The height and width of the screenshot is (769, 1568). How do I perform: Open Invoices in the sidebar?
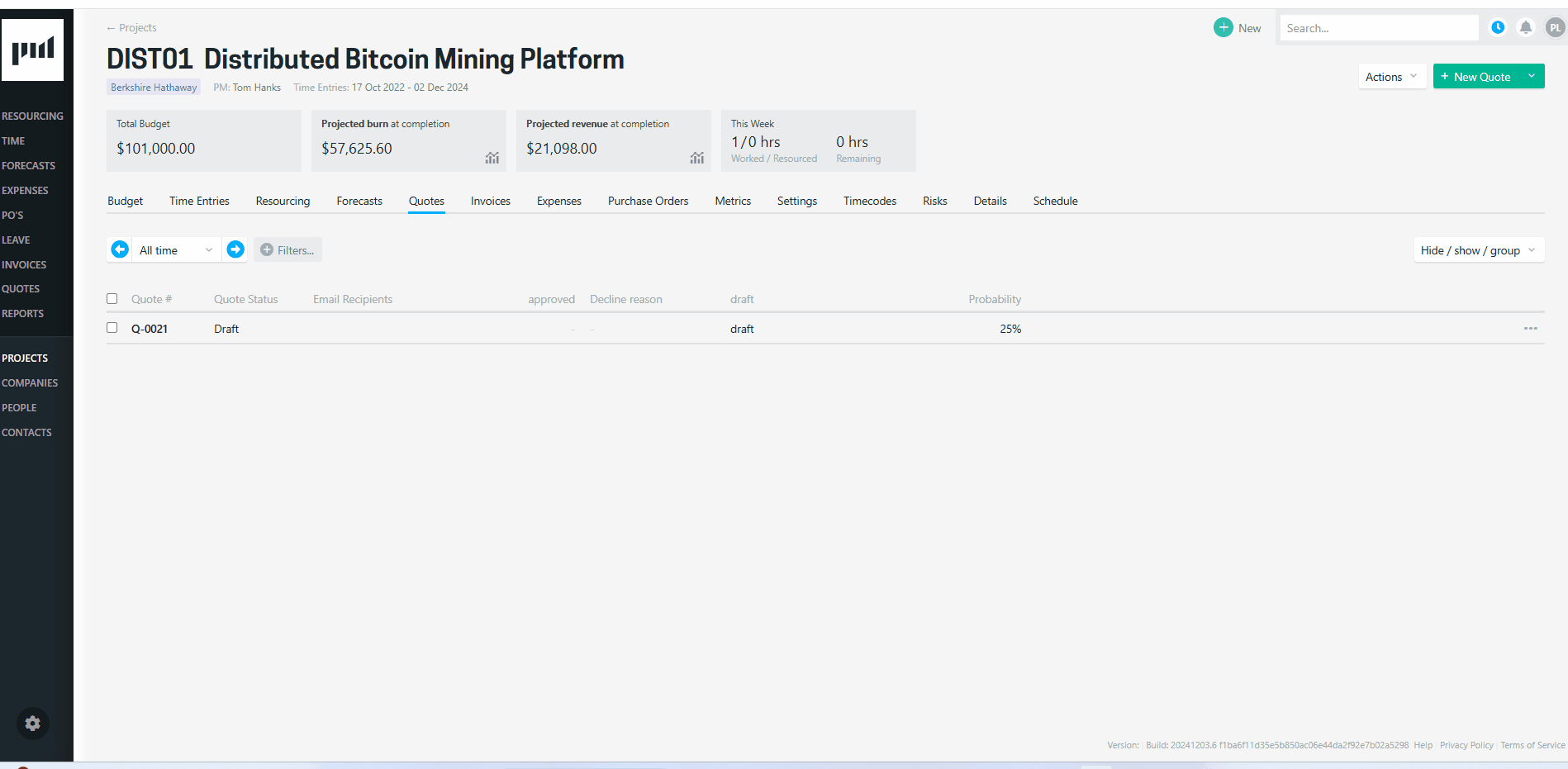tap(24, 265)
